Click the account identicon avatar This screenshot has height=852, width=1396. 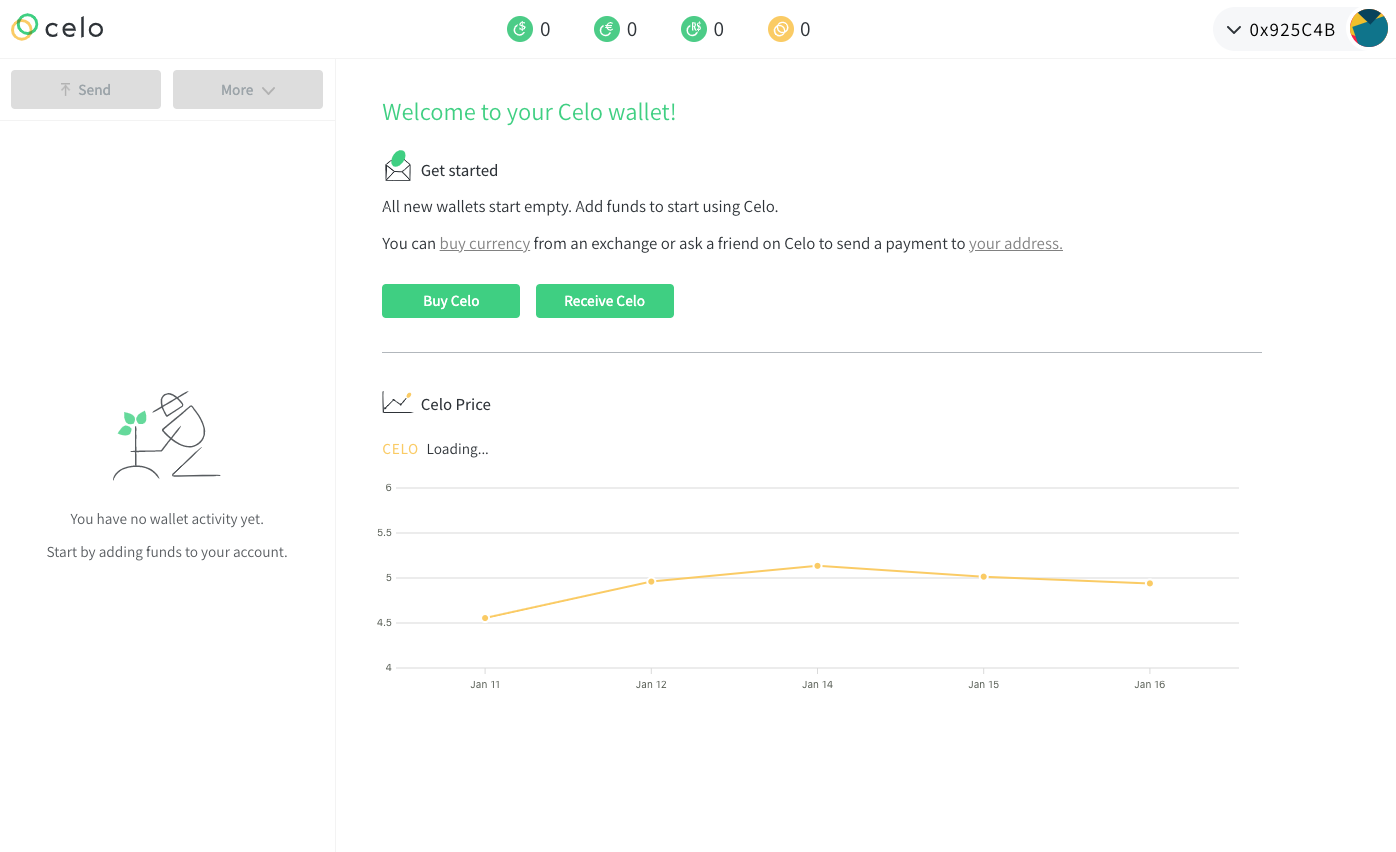[x=1368, y=29]
